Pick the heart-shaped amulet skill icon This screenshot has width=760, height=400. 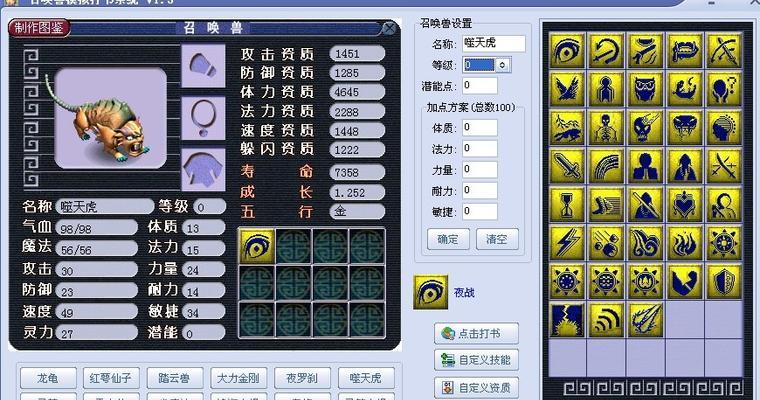click(x=684, y=205)
